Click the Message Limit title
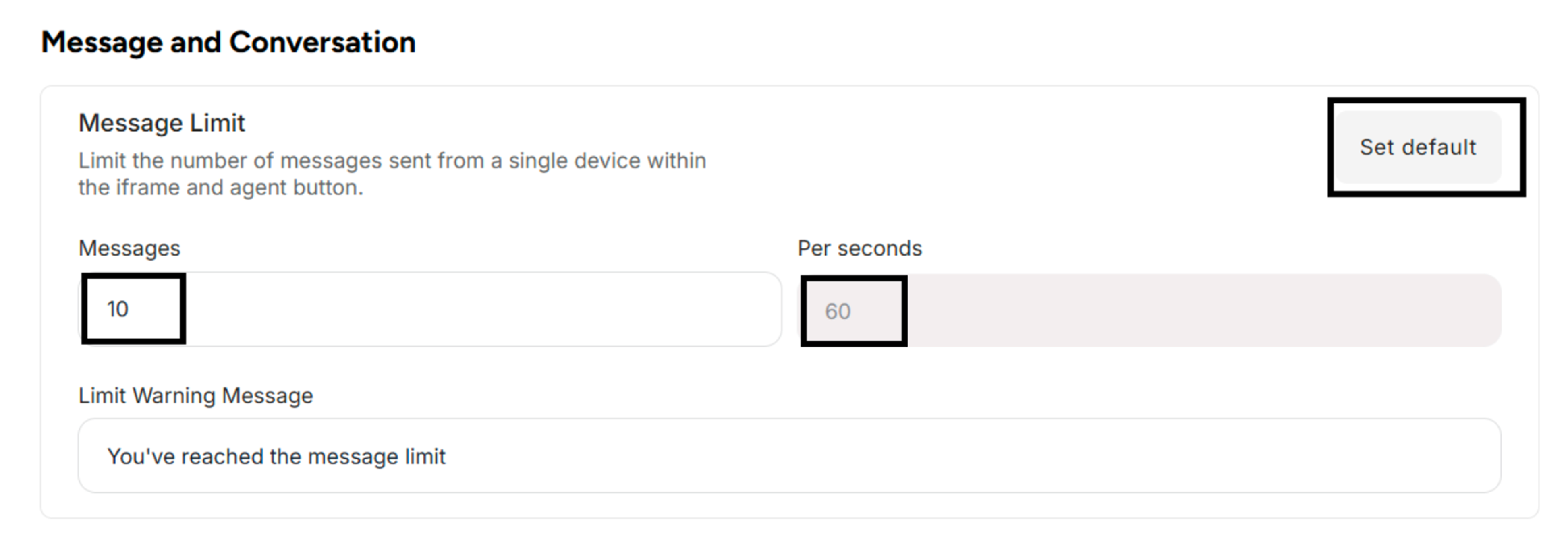Image resolution: width=1568 pixels, height=546 pixels. pos(161,123)
